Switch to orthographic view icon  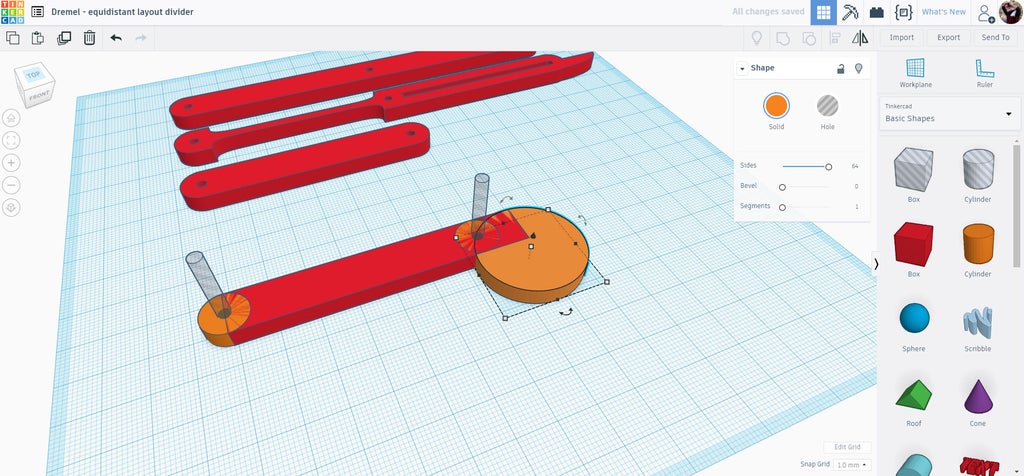coord(11,208)
